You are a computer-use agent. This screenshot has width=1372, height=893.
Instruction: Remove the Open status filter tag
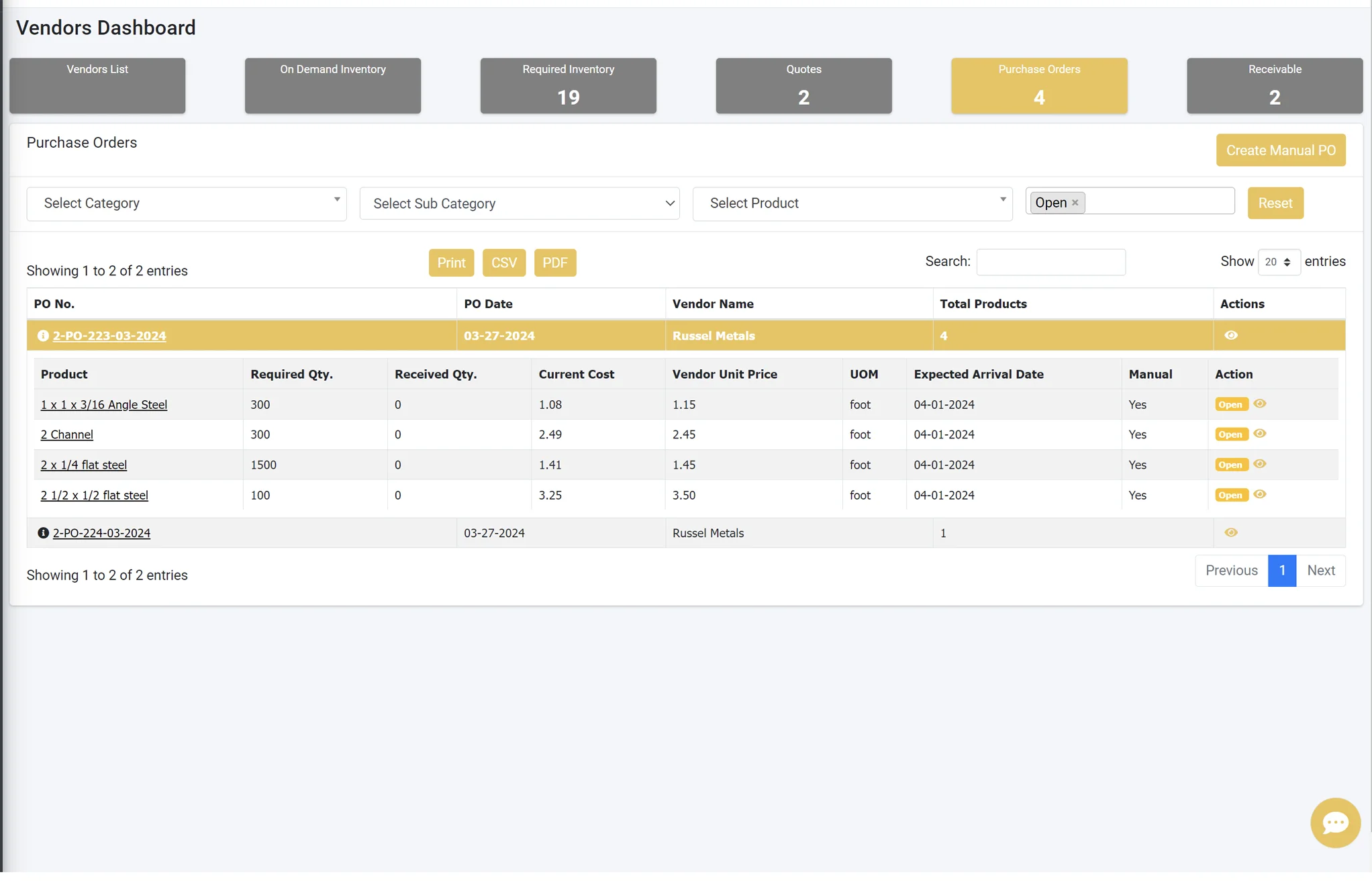[x=1075, y=203]
